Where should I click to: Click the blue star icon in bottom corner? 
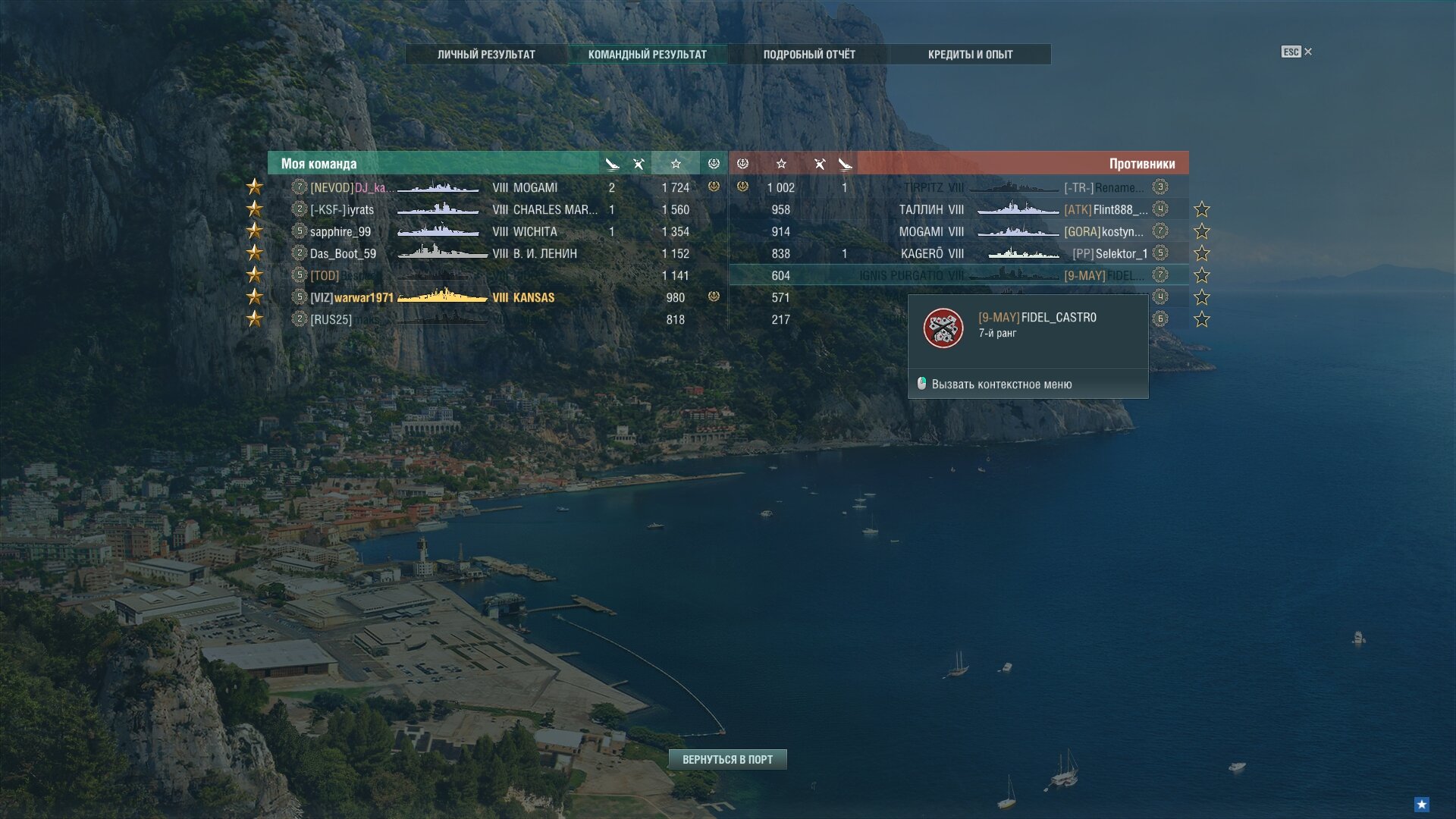(x=1422, y=804)
